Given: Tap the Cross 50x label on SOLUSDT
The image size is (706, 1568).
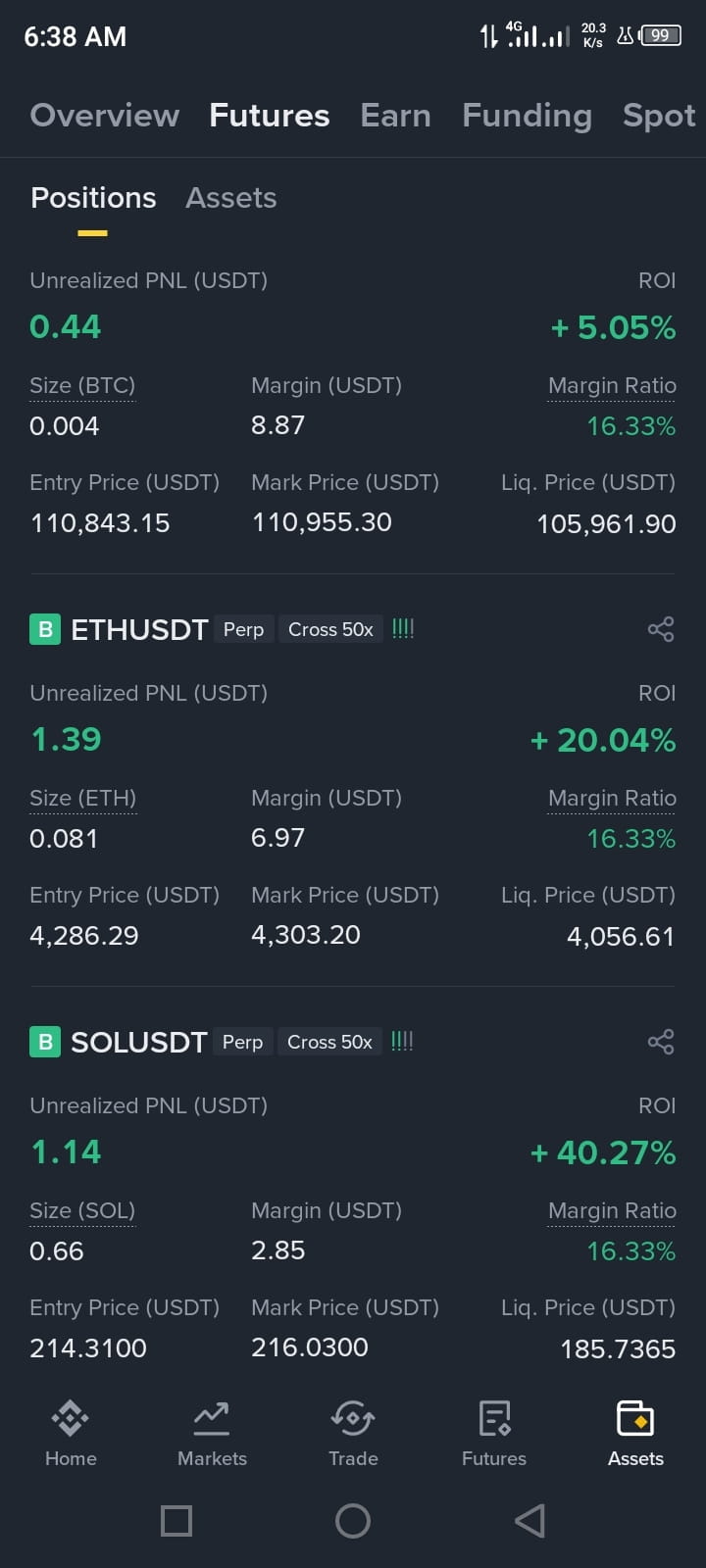Looking at the screenshot, I should pyautogui.click(x=329, y=1042).
